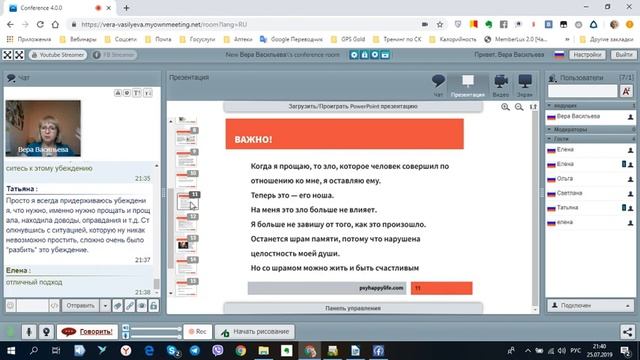Click the thumbnail list up arrow
This screenshot has height=360, width=640.
(171, 121)
